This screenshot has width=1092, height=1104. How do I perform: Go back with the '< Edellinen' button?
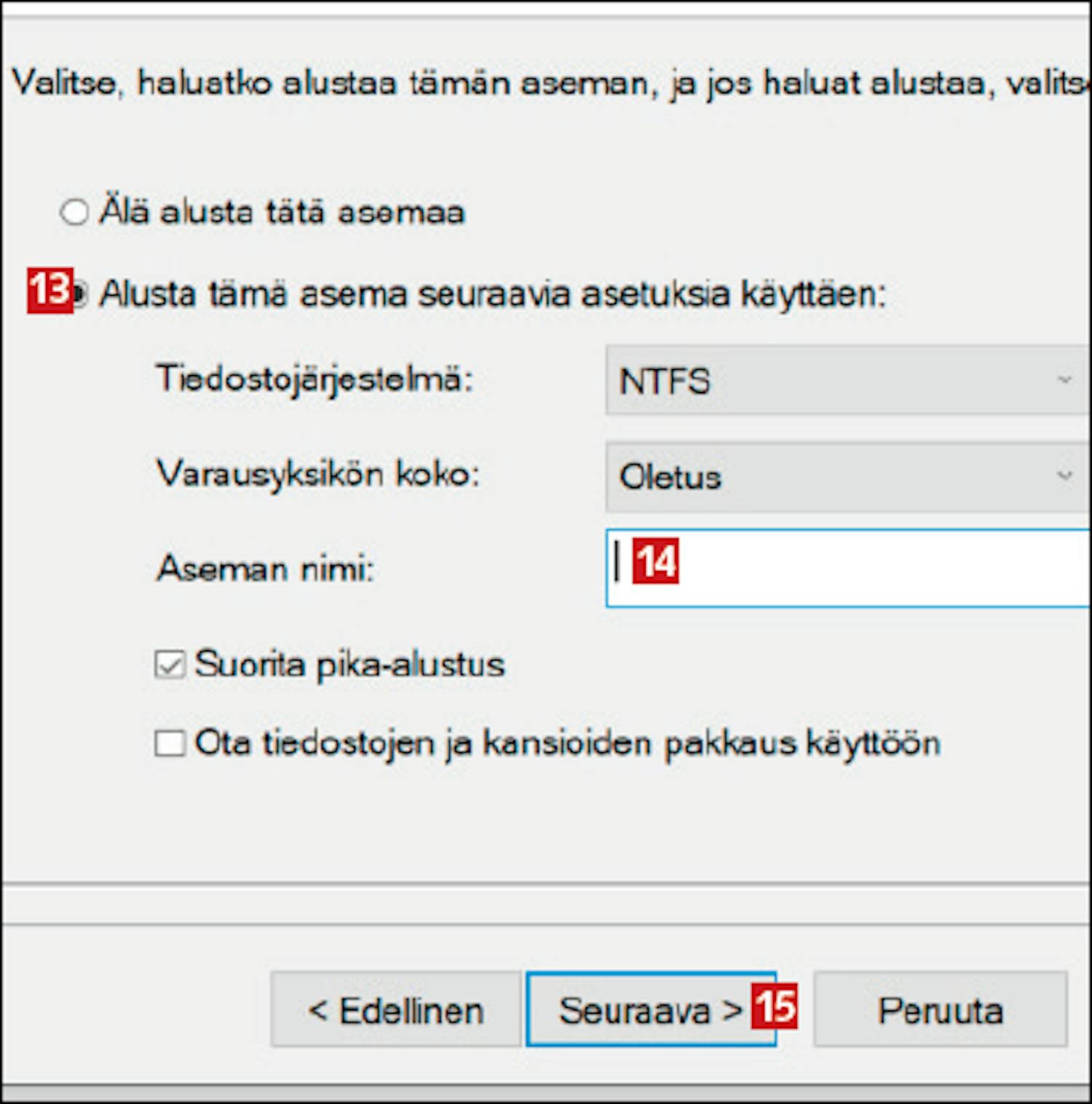click(x=395, y=1009)
